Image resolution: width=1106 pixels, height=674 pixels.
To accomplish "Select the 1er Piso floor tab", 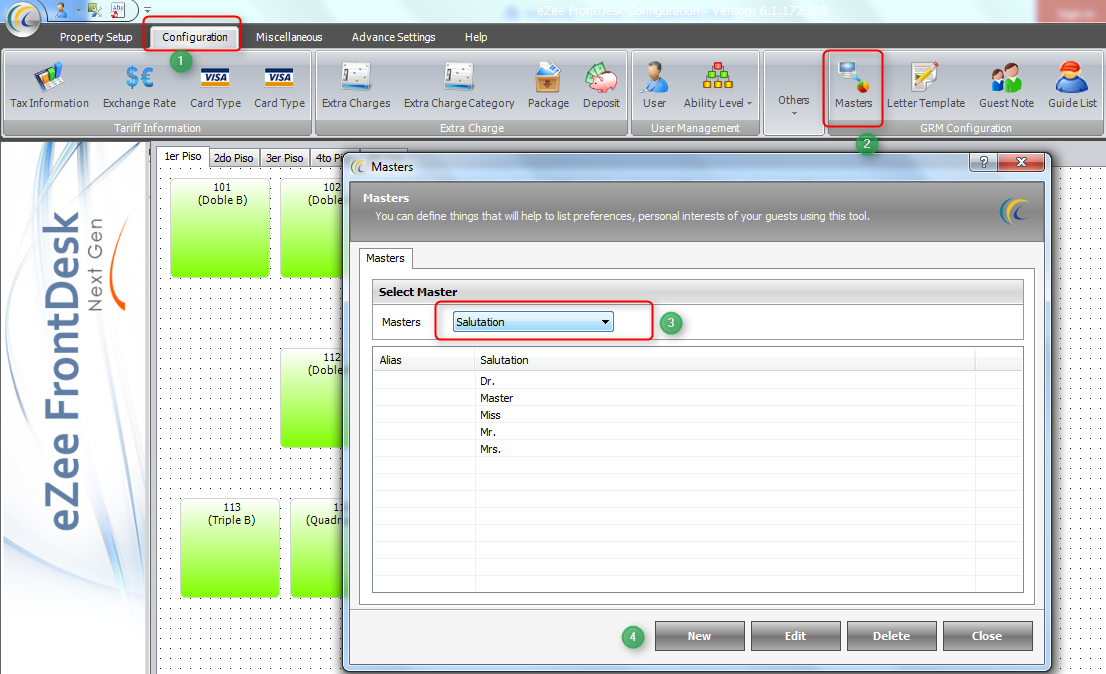I will click(183, 157).
